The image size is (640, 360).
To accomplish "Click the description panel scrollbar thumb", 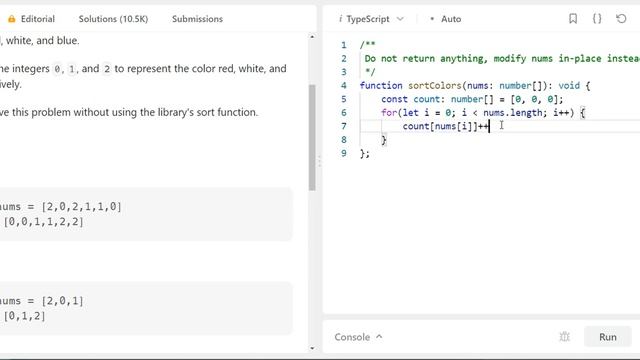I will pyautogui.click(x=312, y=138).
